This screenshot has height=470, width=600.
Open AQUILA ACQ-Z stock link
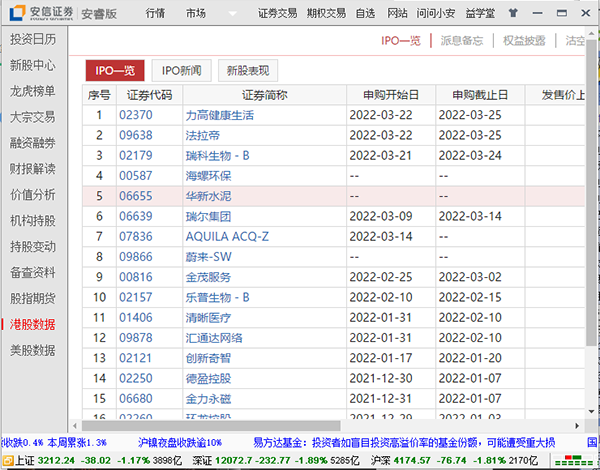point(227,237)
